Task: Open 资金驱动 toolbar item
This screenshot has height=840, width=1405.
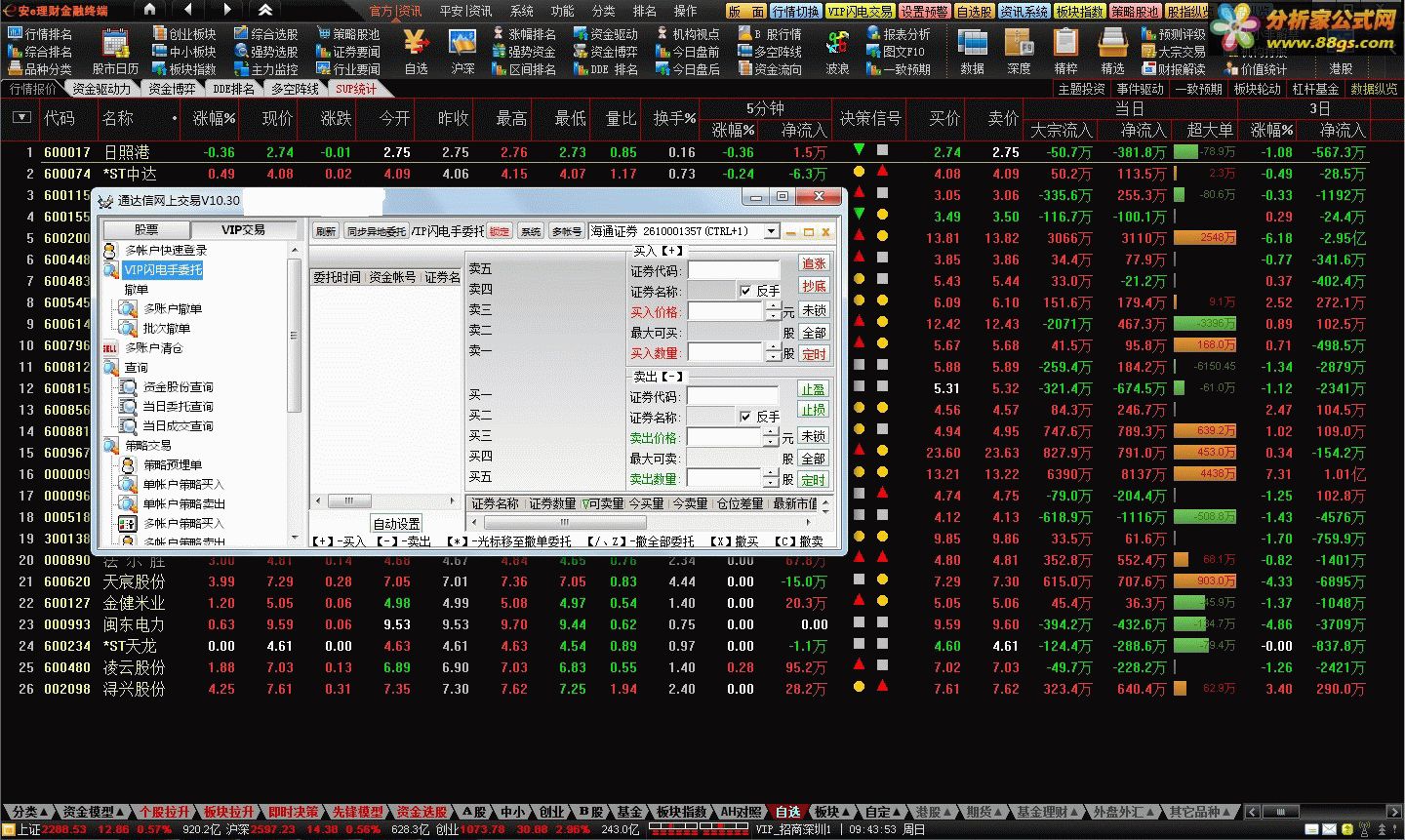Action: [x=606, y=34]
